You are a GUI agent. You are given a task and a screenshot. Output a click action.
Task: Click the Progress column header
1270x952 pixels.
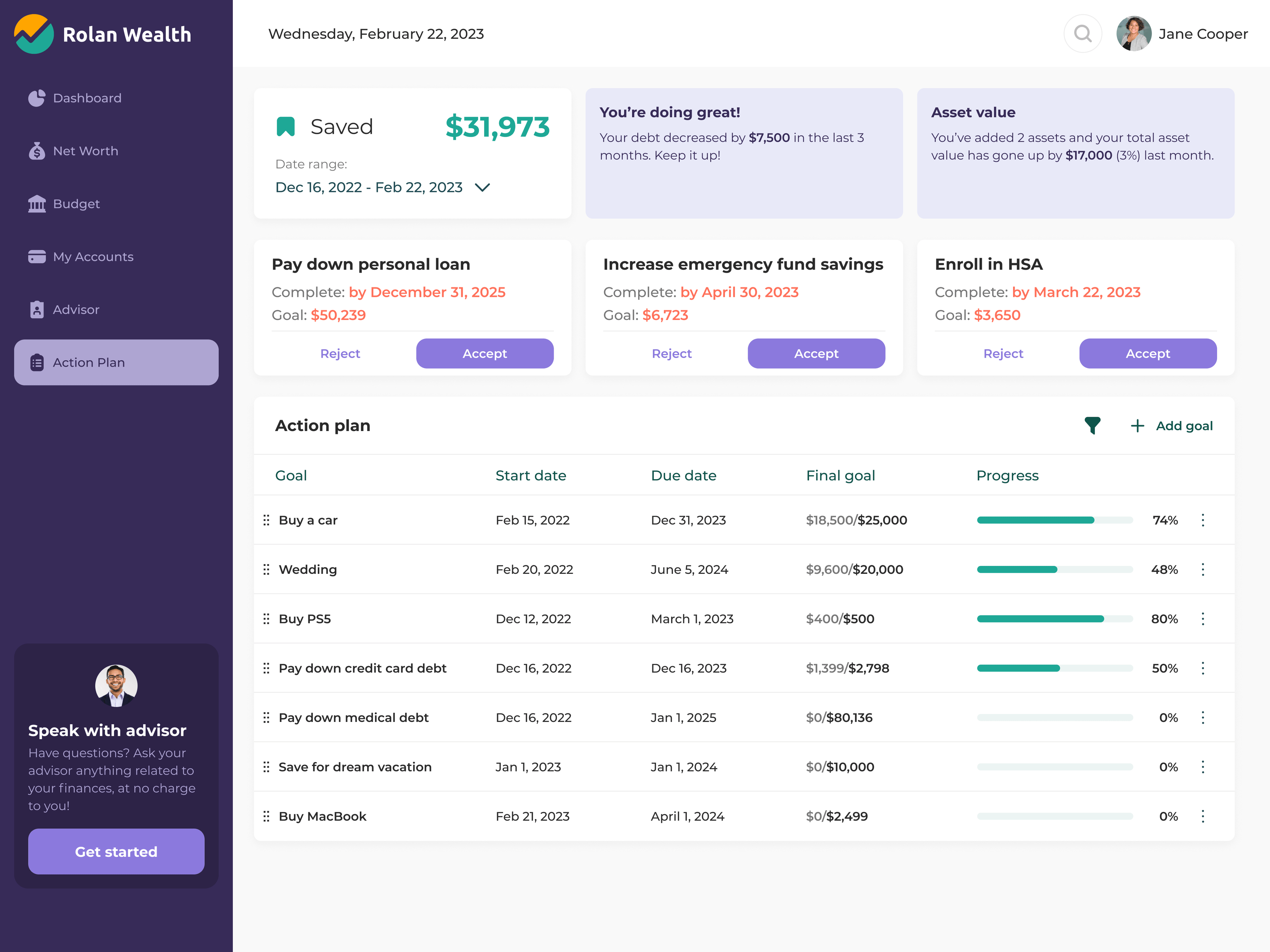click(1008, 476)
